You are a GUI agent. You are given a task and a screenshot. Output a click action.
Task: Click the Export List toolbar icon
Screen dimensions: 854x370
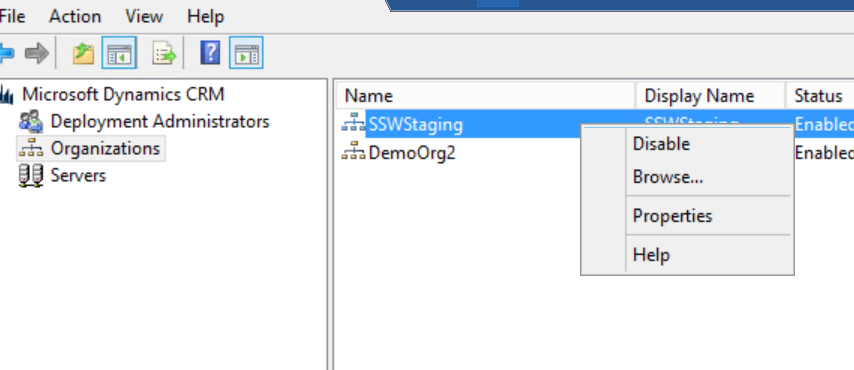click(x=164, y=53)
